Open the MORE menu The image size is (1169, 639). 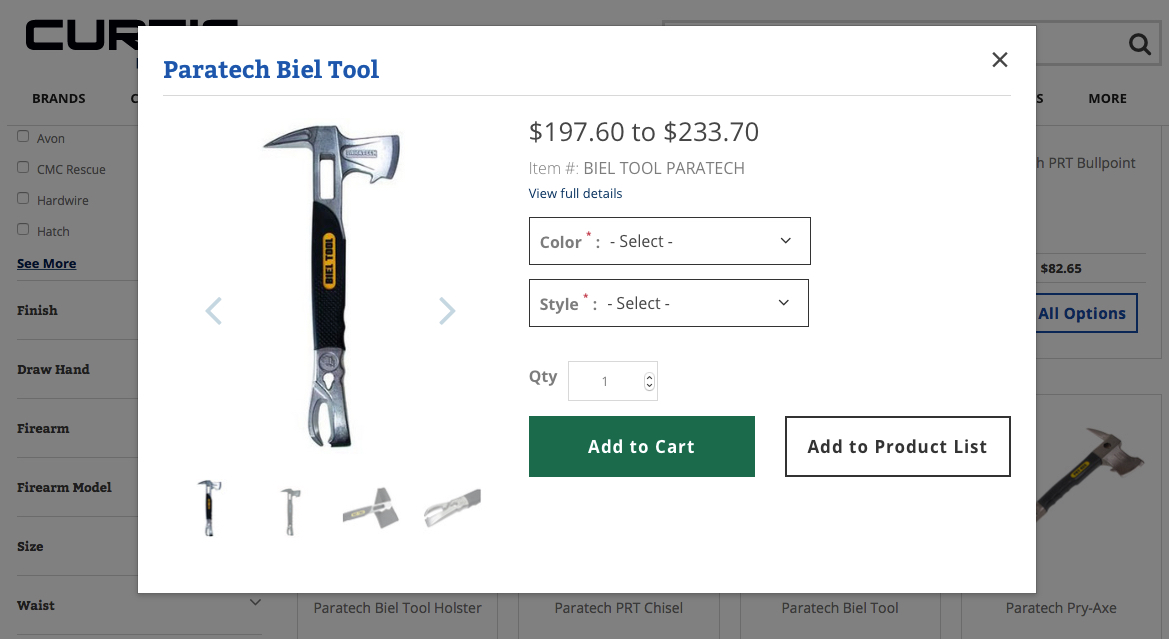1107,99
